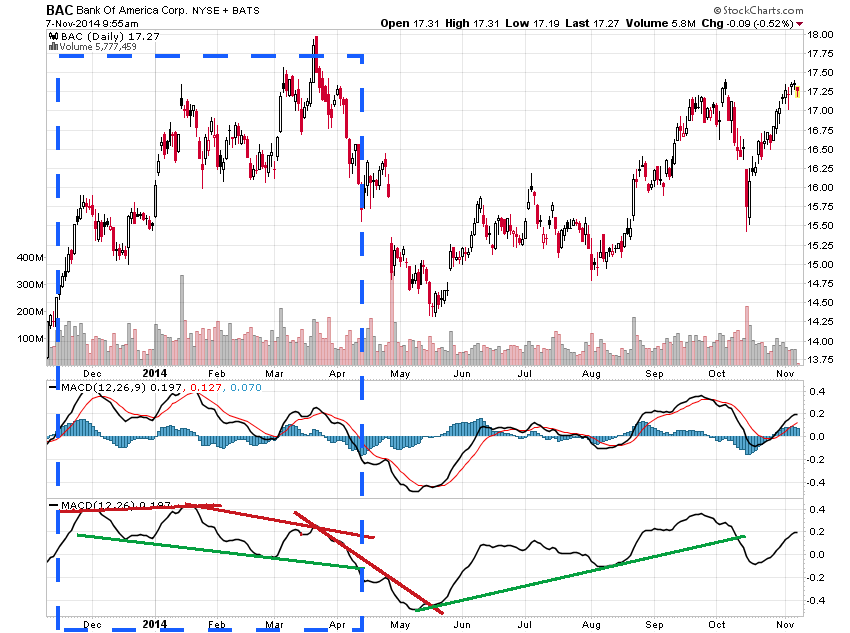Click the 13.75 price axis label

click(x=820, y=359)
